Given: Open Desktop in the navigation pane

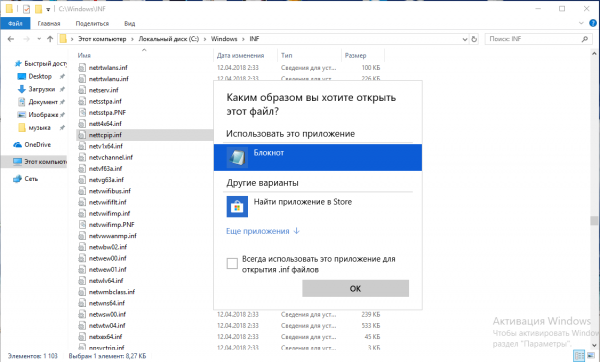Looking at the screenshot, I should tap(40, 77).
